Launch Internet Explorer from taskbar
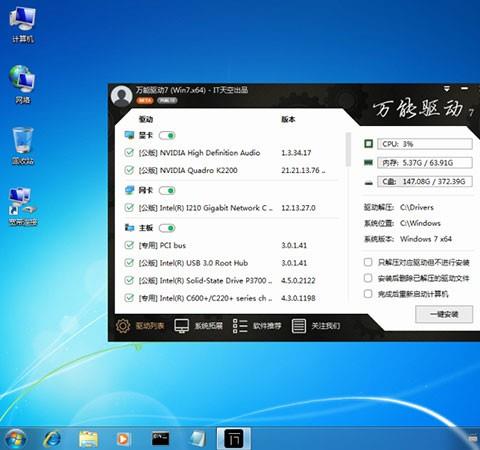Screen dimensions: 480x450 pos(52,439)
